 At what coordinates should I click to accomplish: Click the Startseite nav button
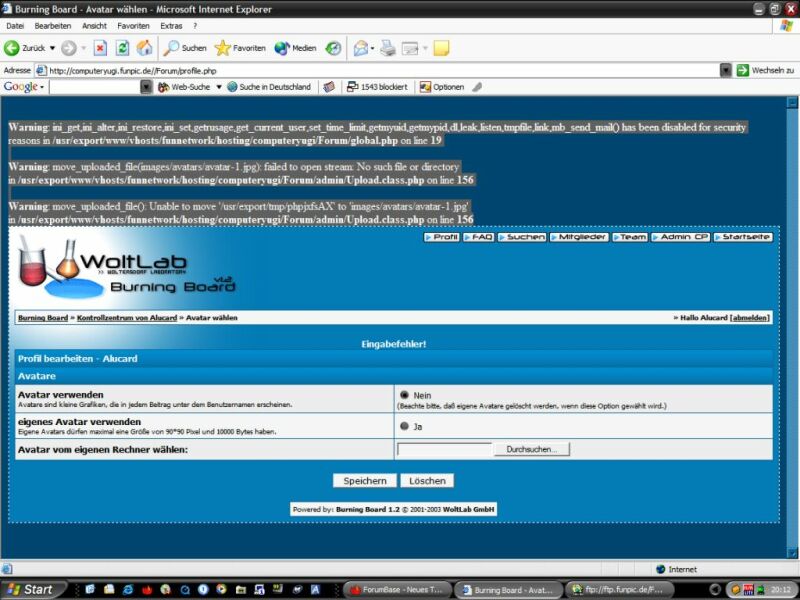pyautogui.click(x=743, y=237)
